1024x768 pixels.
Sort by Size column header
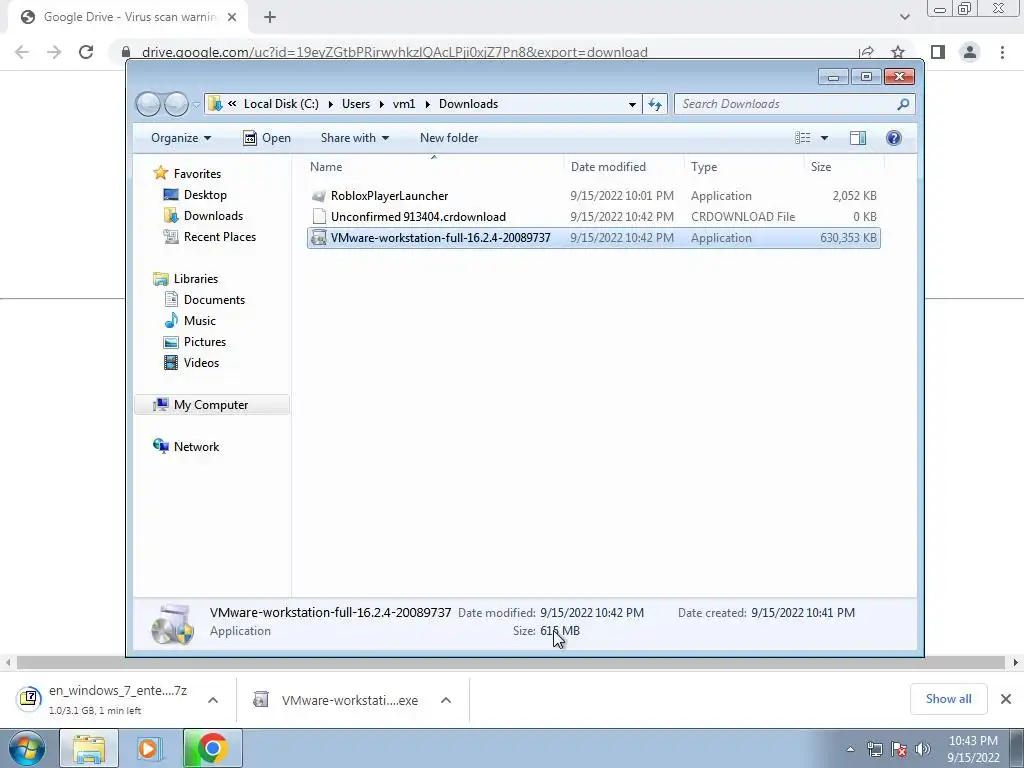[x=844, y=167]
